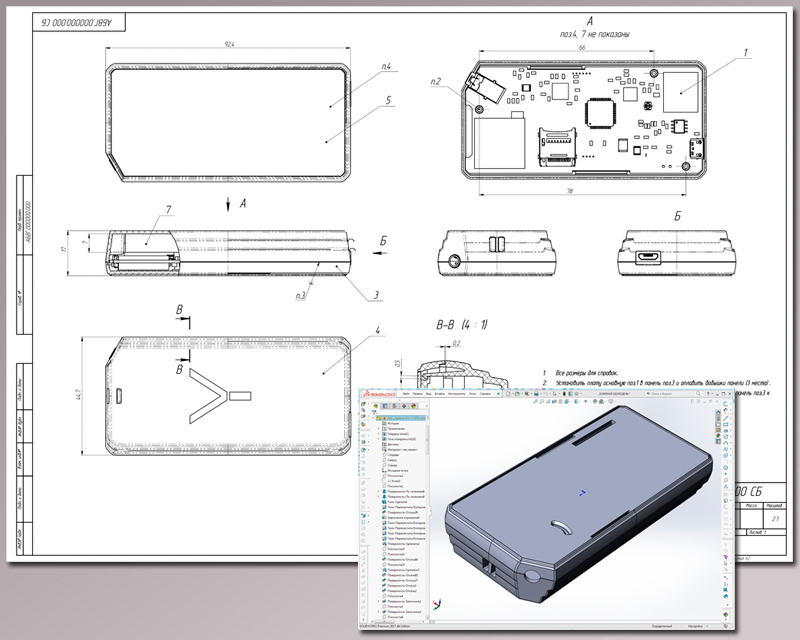Select the Исходная точка tree item
800x640 pixels.
[x=396, y=471]
